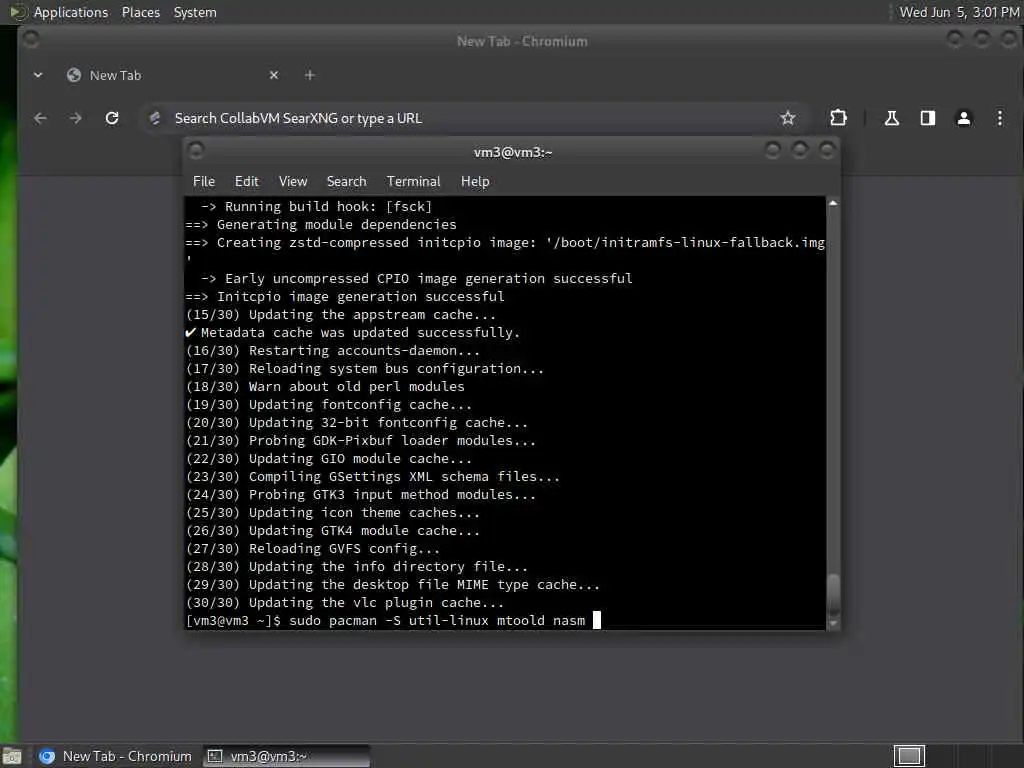This screenshot has height=768, width=1024.
Task: Close the New Tab tab
Action: (x=274, y=76)
